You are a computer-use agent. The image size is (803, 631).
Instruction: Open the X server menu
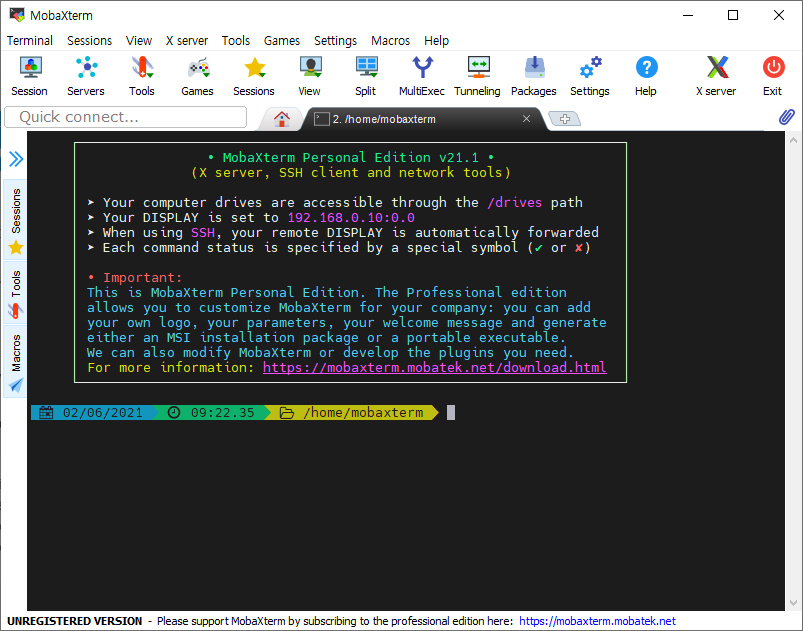tap(187, 40)
